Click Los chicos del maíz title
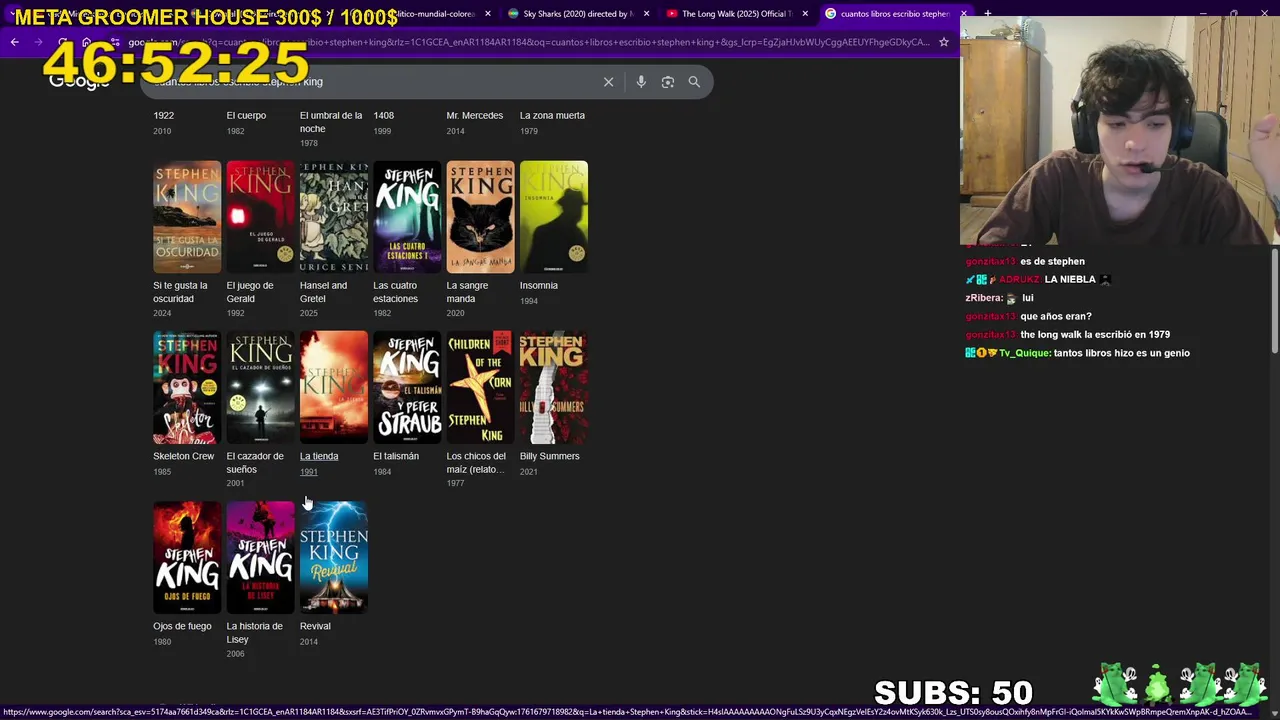The height and width of the screenshot is (720, 1280). (476, 462)
